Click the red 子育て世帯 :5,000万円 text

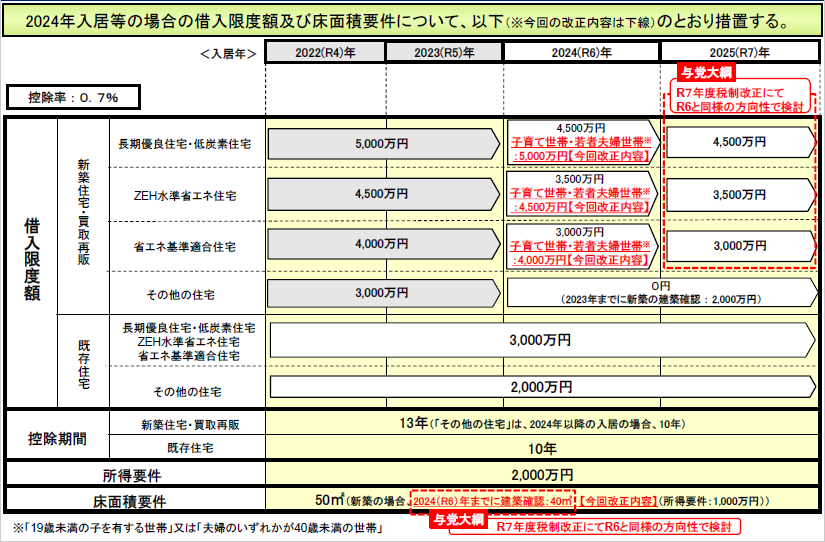(x=581, y=149)
